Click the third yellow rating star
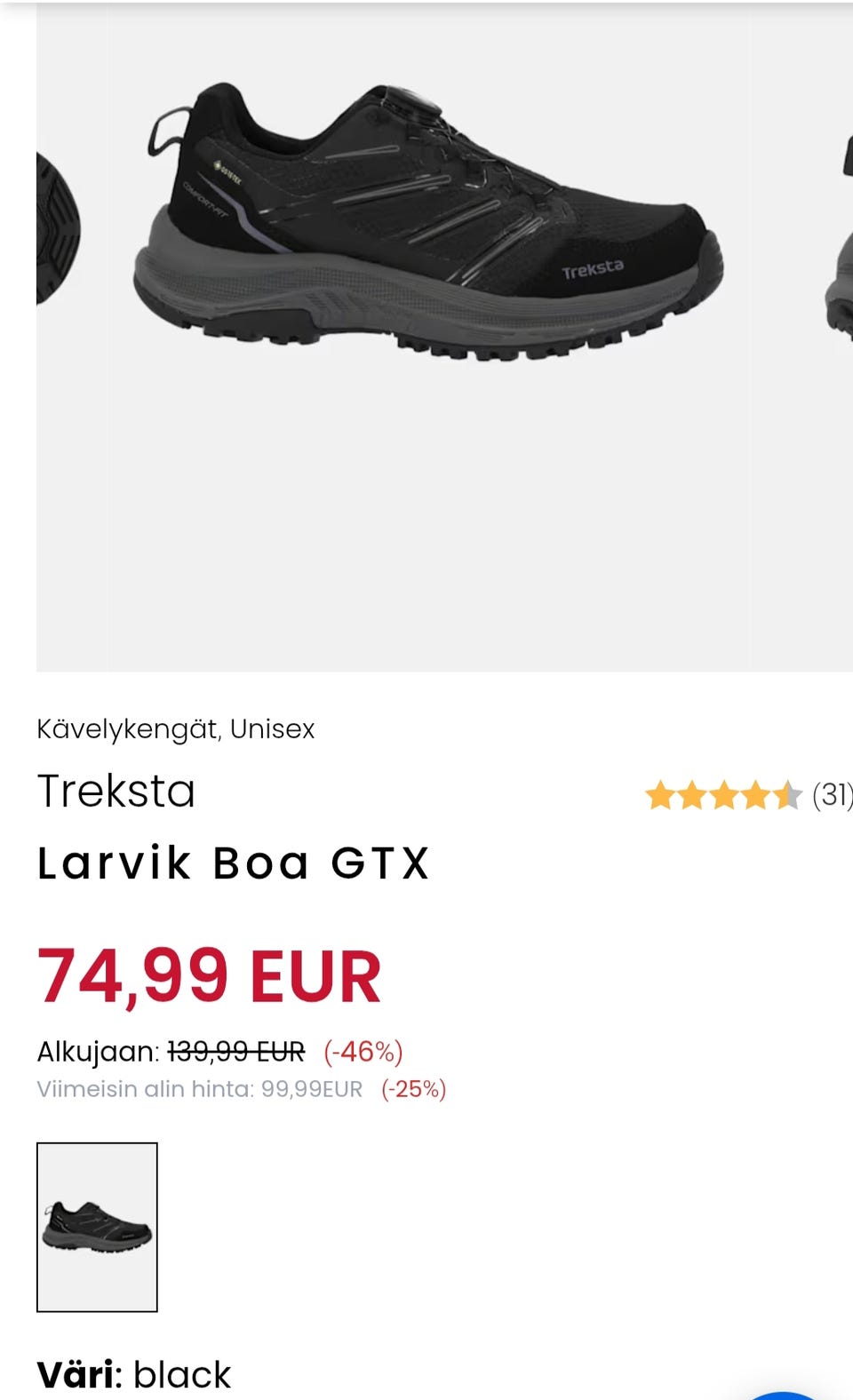 point(724,795)
